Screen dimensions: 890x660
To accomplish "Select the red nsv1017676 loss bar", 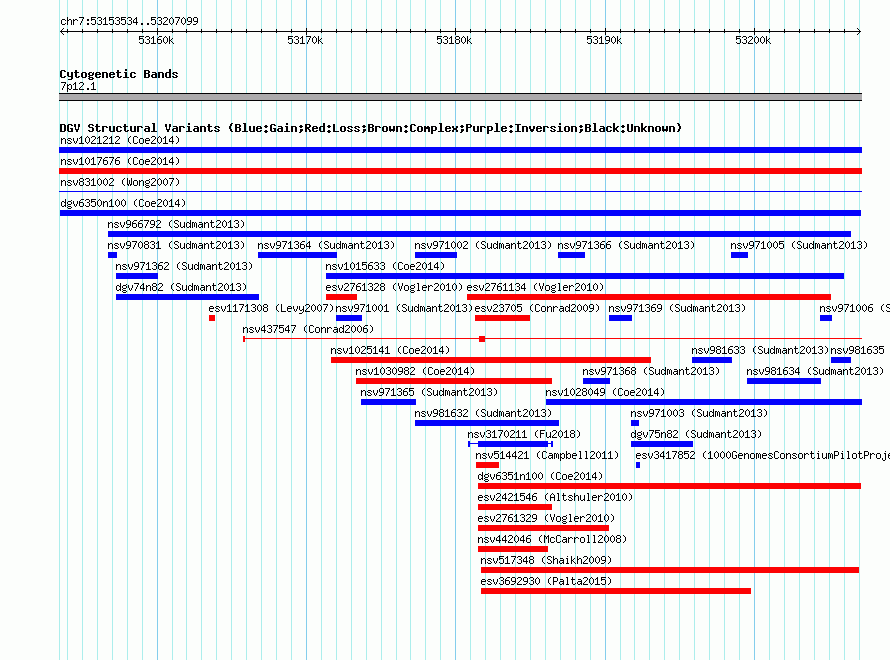I will point(460,171).
